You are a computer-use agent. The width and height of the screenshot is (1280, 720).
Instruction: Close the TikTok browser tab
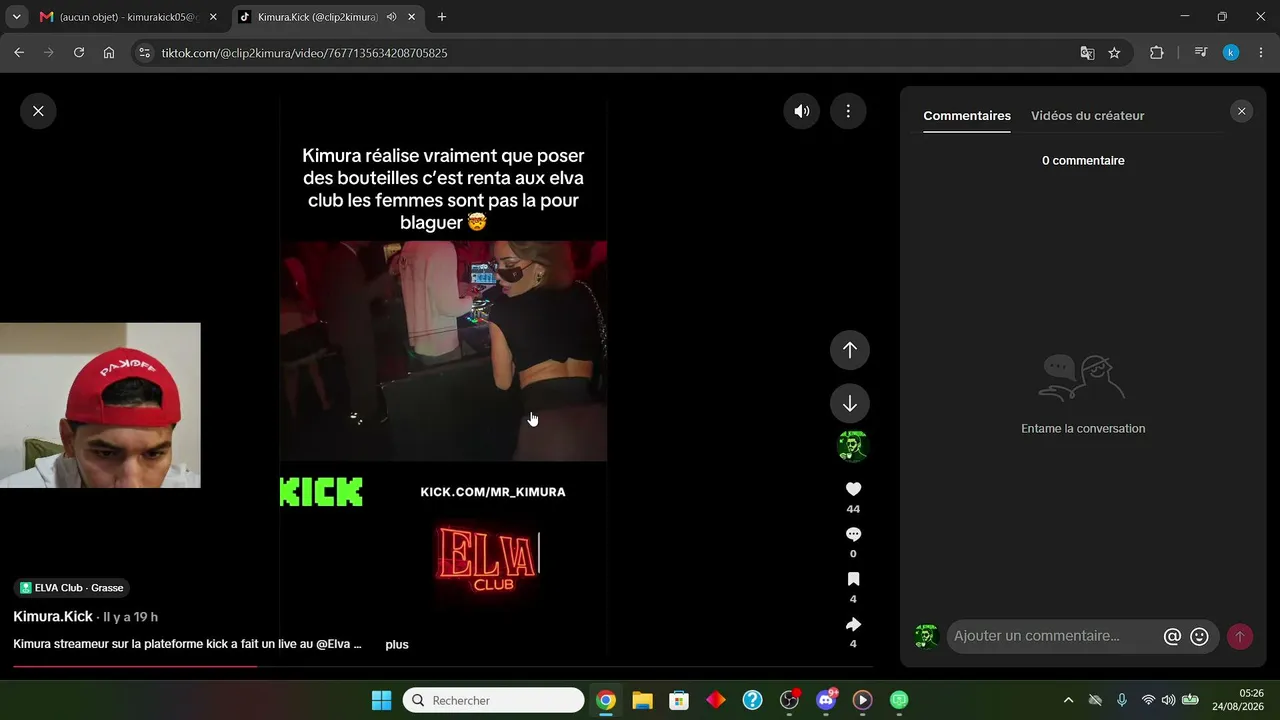click(x=411, y=17)
